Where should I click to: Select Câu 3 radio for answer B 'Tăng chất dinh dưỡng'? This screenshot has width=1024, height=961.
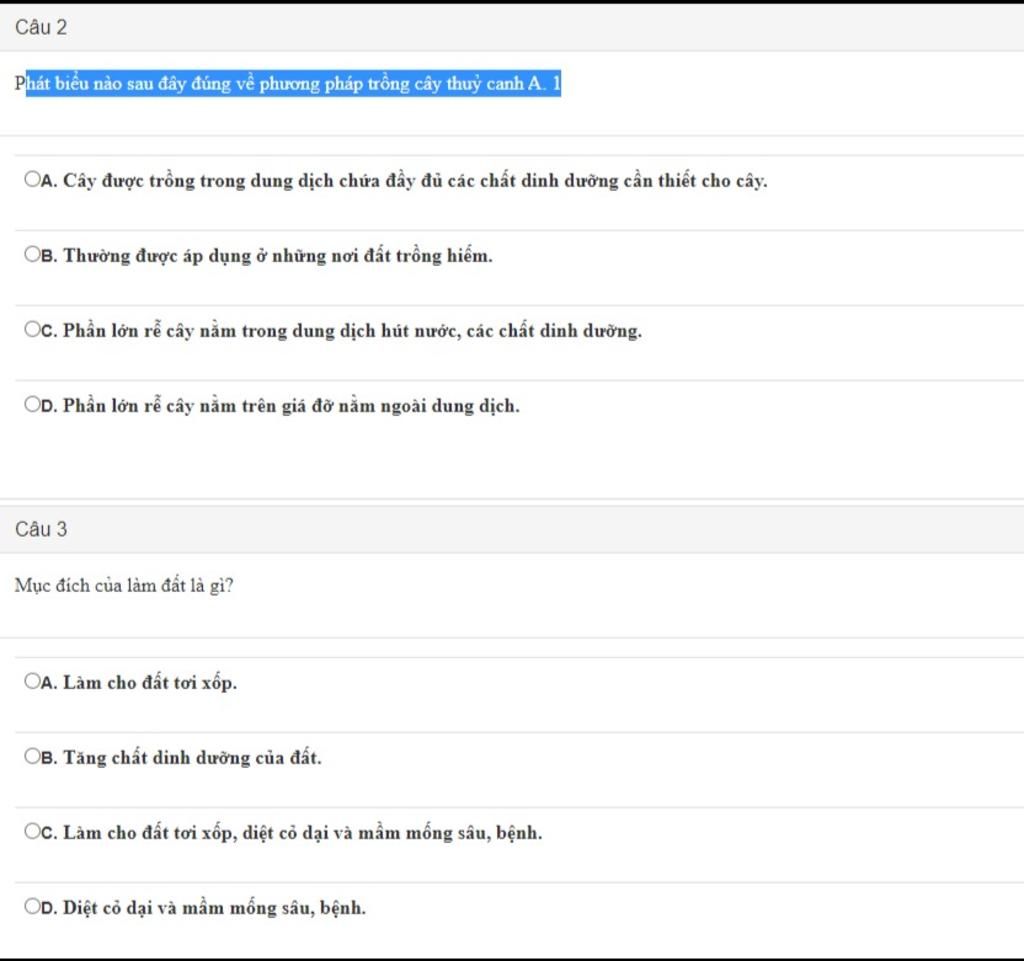click(x=32, y=756)
